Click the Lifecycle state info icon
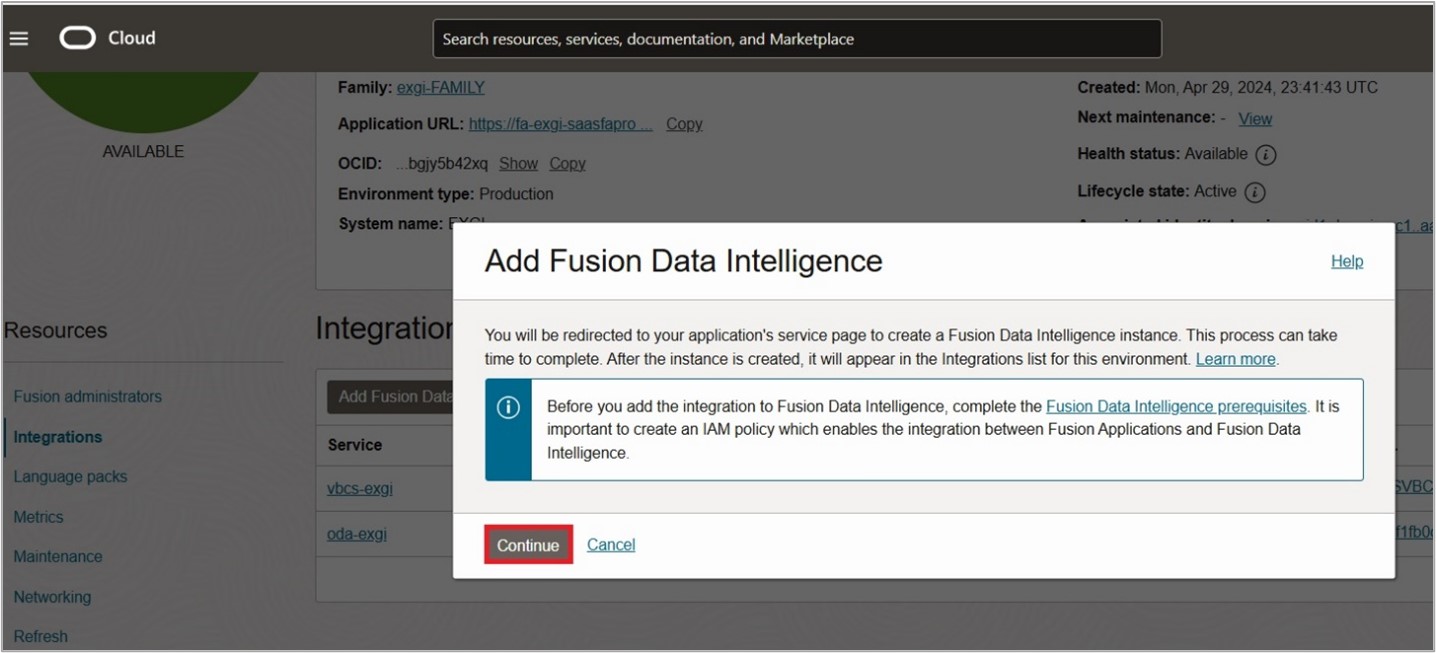The height and width of the screenshot is (653, 1436). (1254, 192)
